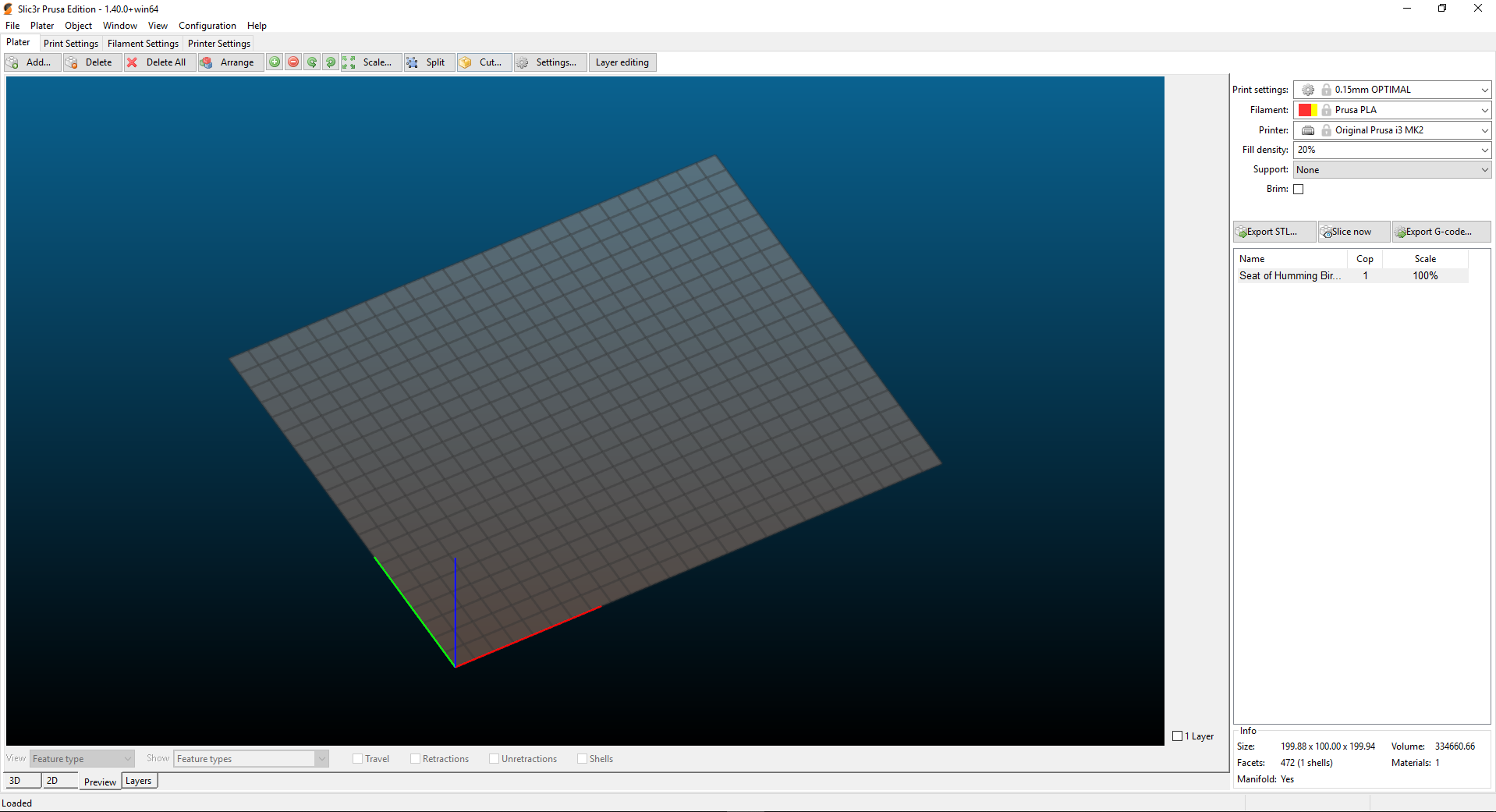Click the decrease copies red minus icon

pyautogui.click(x=293, y=62)
